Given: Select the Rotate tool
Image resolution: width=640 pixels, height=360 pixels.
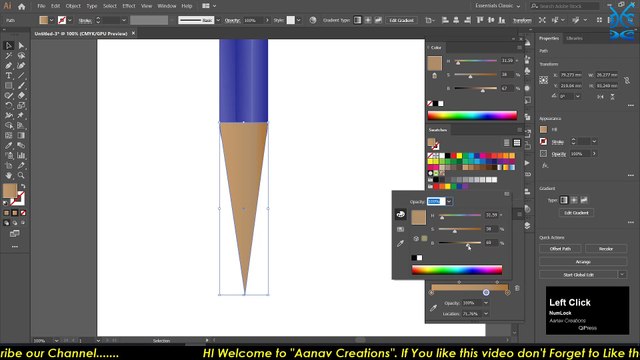Looking at the screenshot, I should click(x=9, y=106).
